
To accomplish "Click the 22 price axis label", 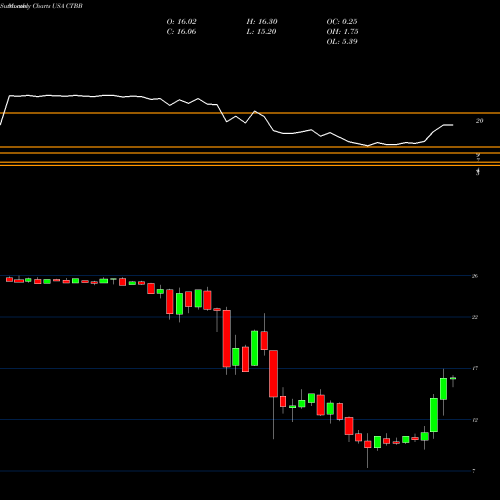I will tap(475, 317).
